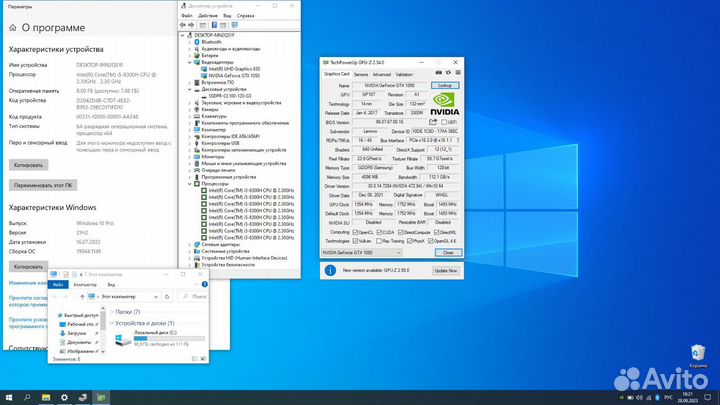Switch to the Sensors tab in GPU-Z
Screen dimensions: 720x405
pos(361,74)
